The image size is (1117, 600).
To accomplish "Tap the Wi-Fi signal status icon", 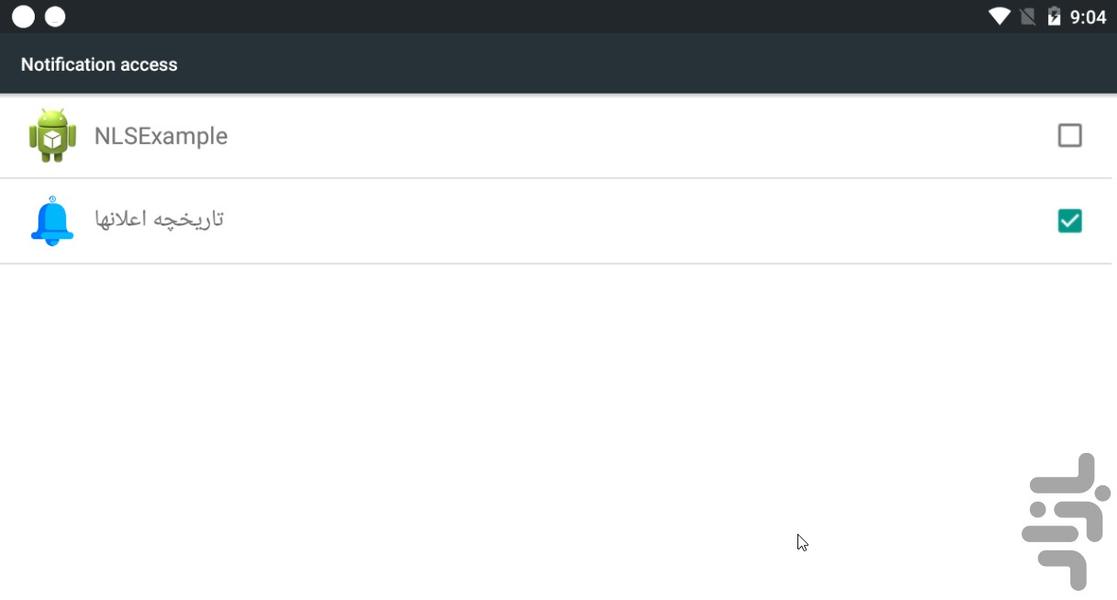I will click(x=998, y=16).
